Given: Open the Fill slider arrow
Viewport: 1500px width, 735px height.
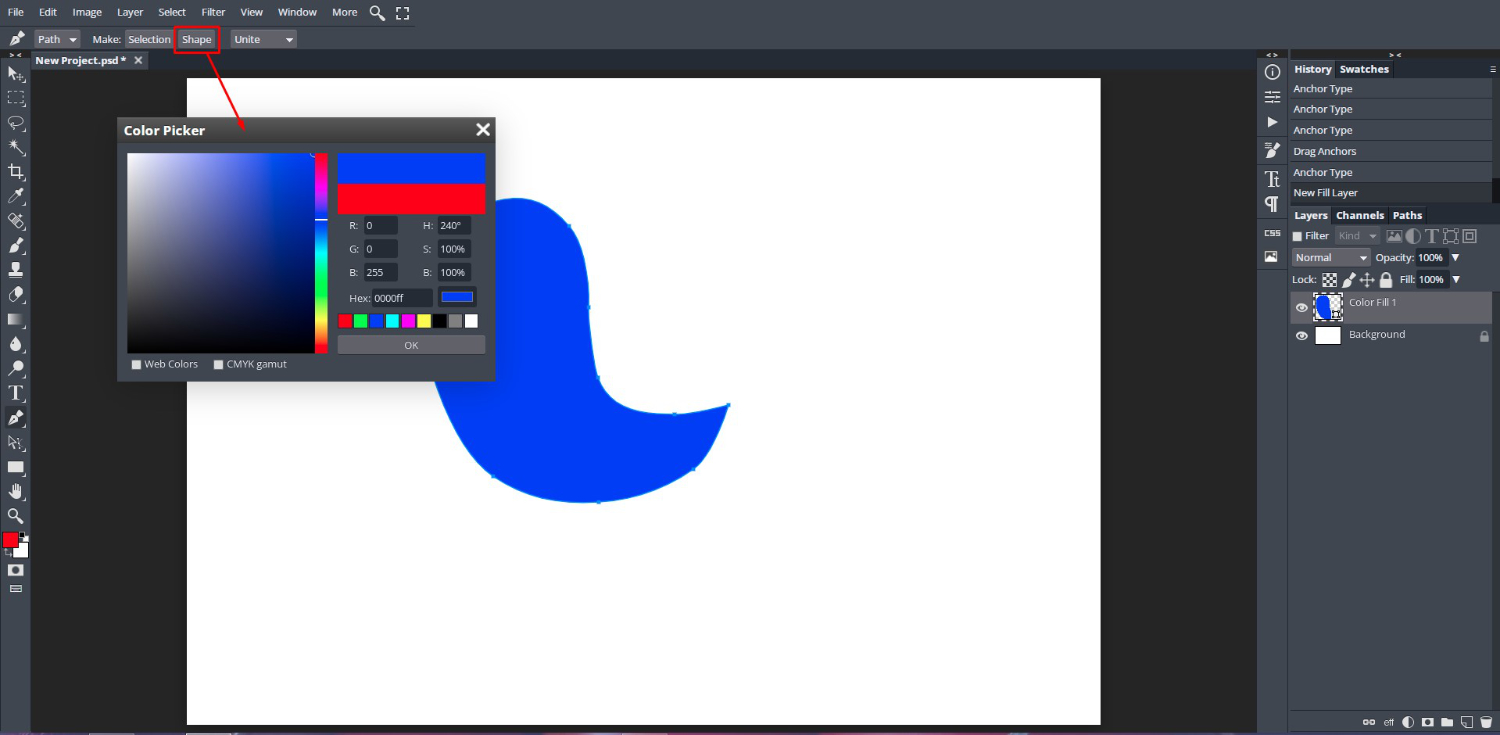Looking at the screenshot, I should pyautogui.click(x=1455, y=279).
